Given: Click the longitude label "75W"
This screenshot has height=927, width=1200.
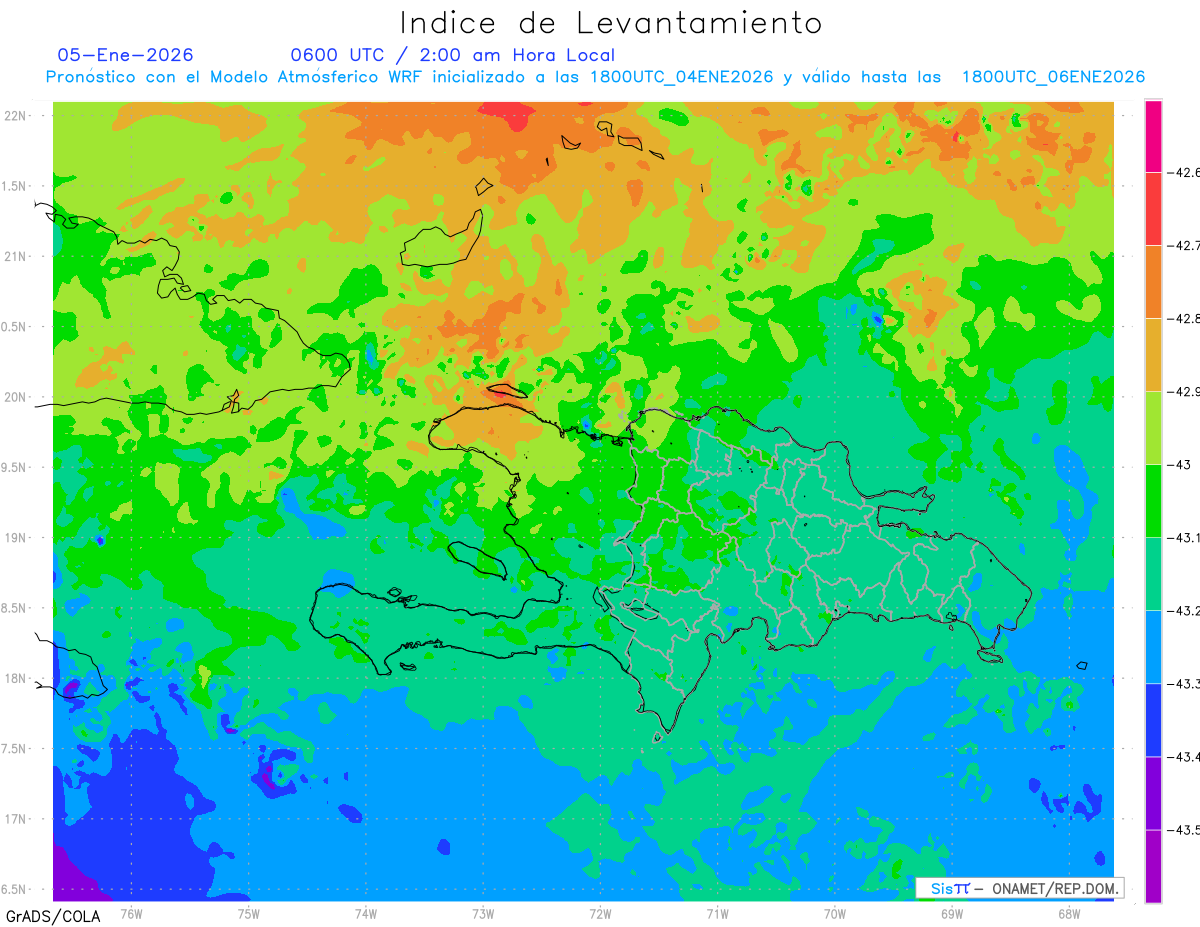Looking at the screenshot, I should pos(248,914).
